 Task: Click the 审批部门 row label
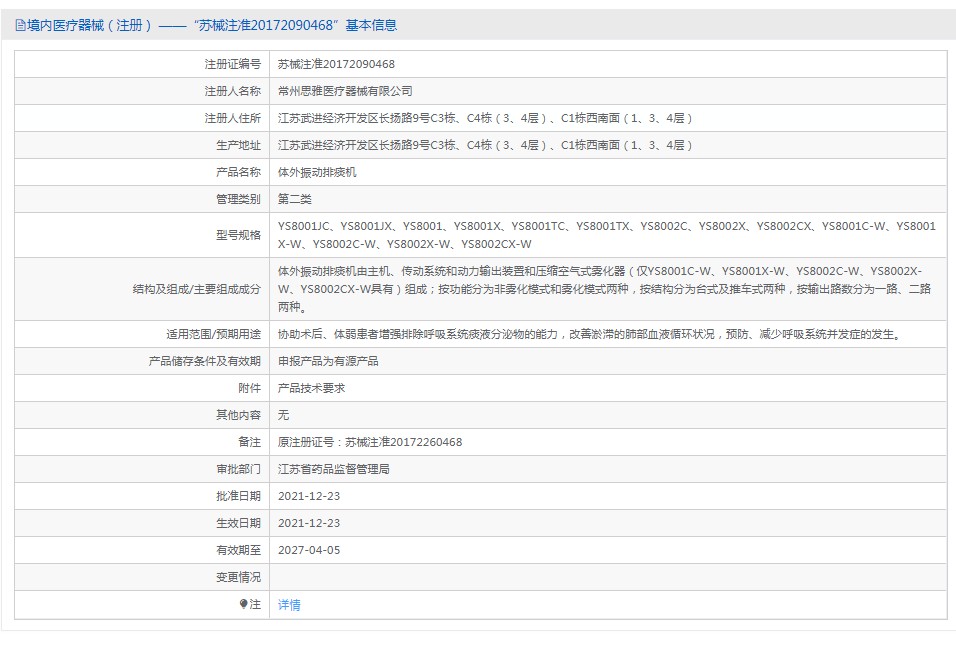238,469
